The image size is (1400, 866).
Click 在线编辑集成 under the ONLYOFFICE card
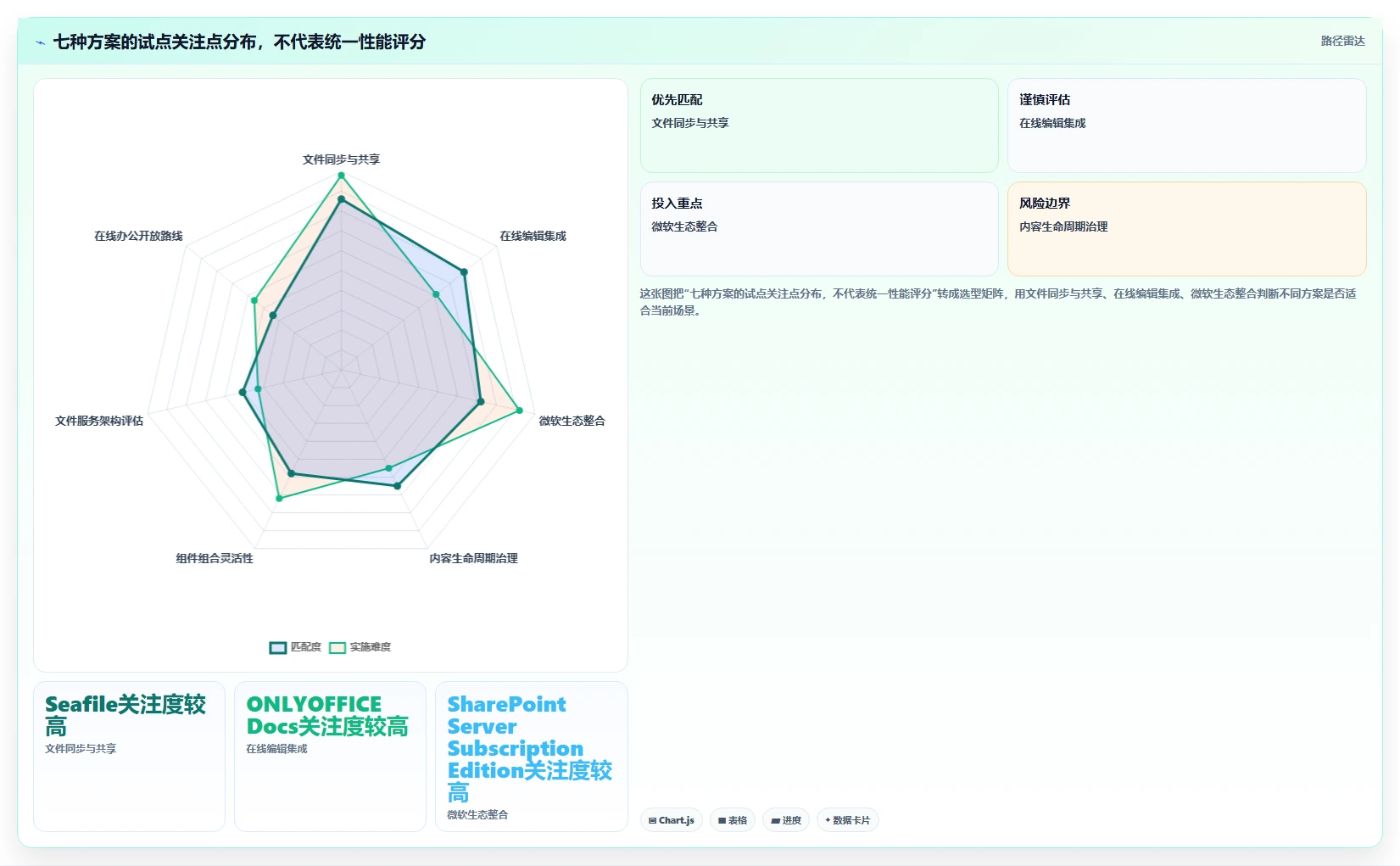pos(276,749)
